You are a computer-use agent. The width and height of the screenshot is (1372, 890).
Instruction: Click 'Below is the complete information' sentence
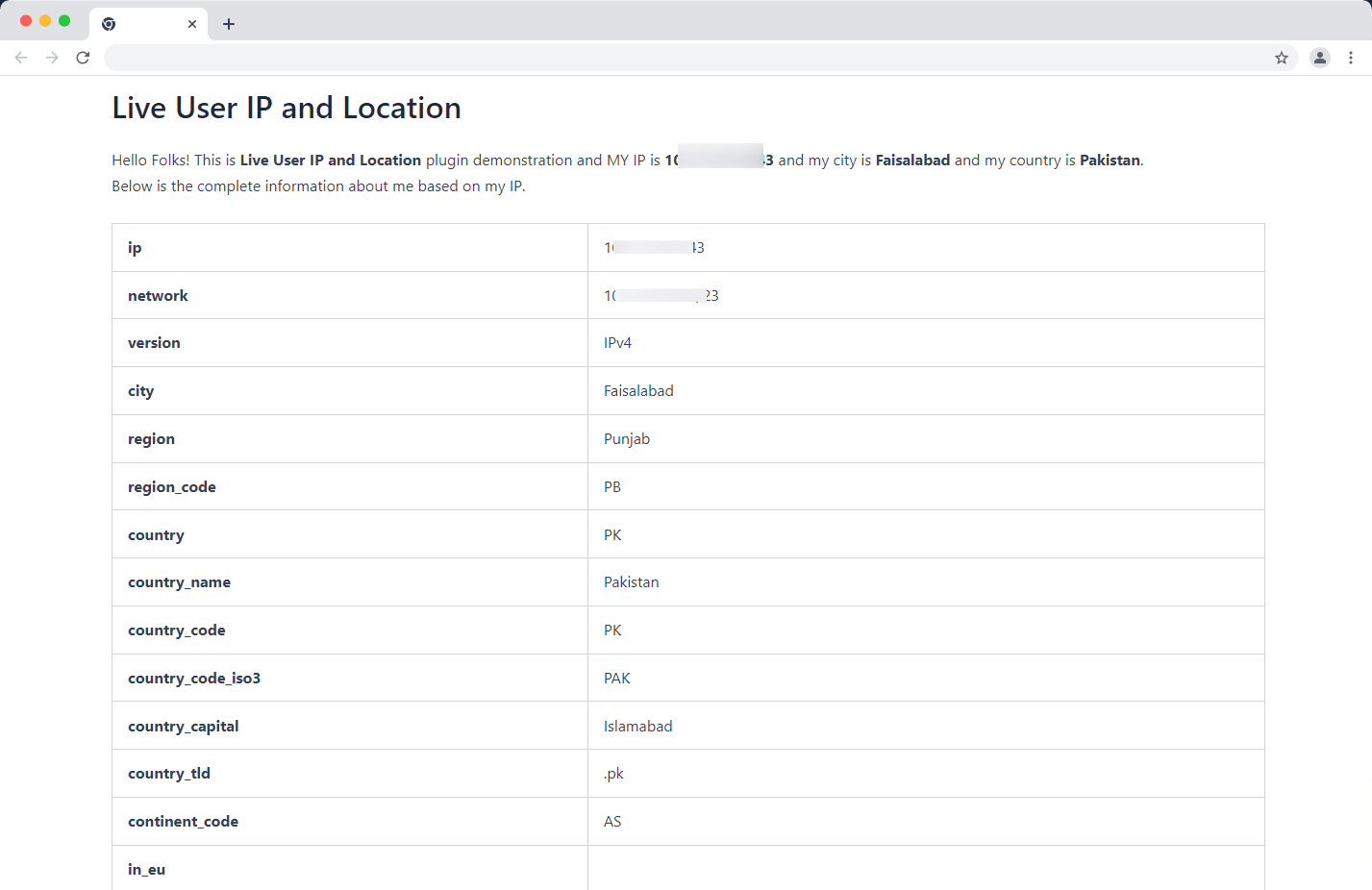[318, 186]
